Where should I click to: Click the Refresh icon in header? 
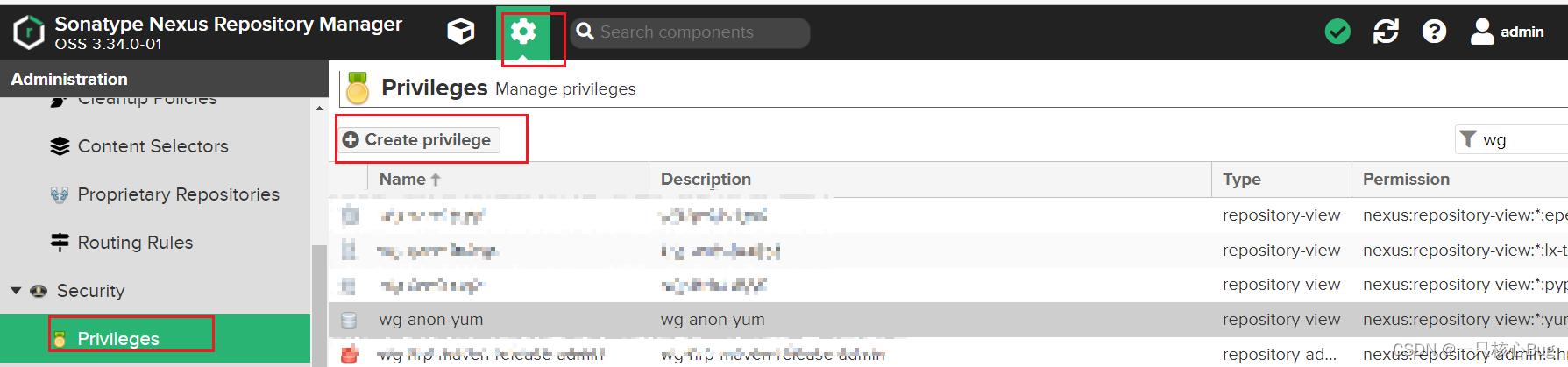tap(1386, 32)
